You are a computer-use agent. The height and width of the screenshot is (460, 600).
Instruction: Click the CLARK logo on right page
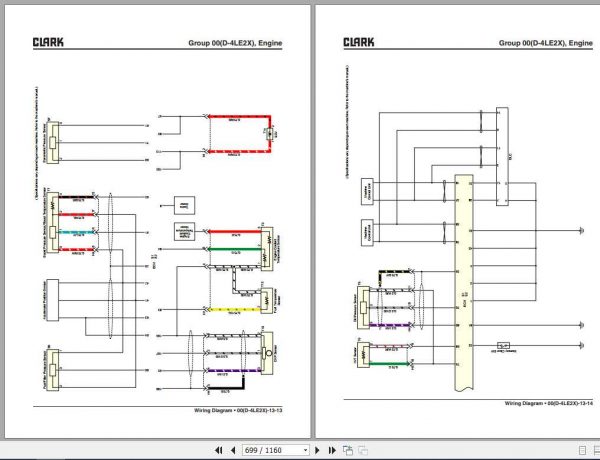pos(359,42)
